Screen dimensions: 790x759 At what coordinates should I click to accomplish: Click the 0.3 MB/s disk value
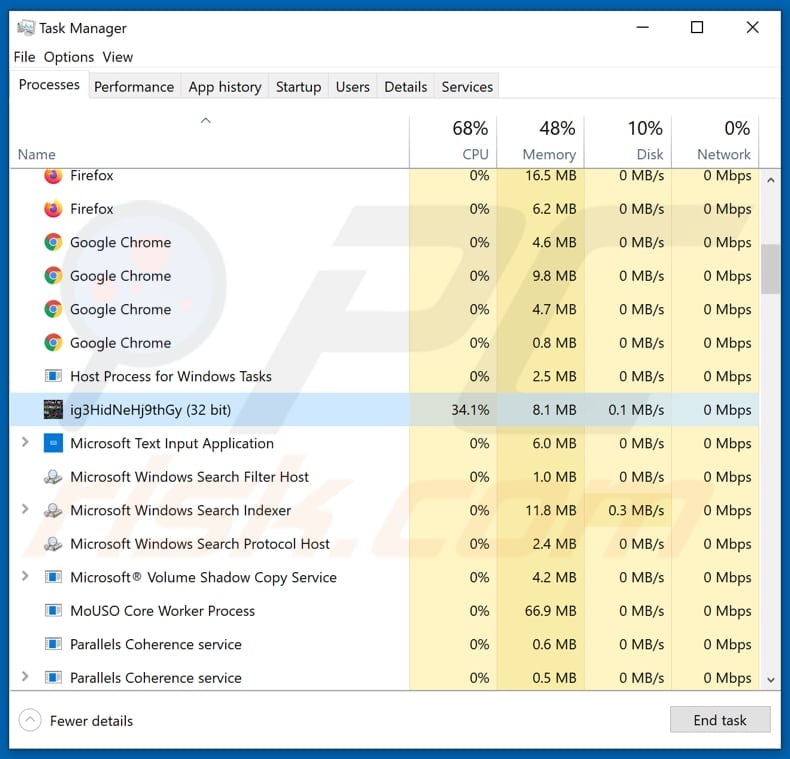636,511
